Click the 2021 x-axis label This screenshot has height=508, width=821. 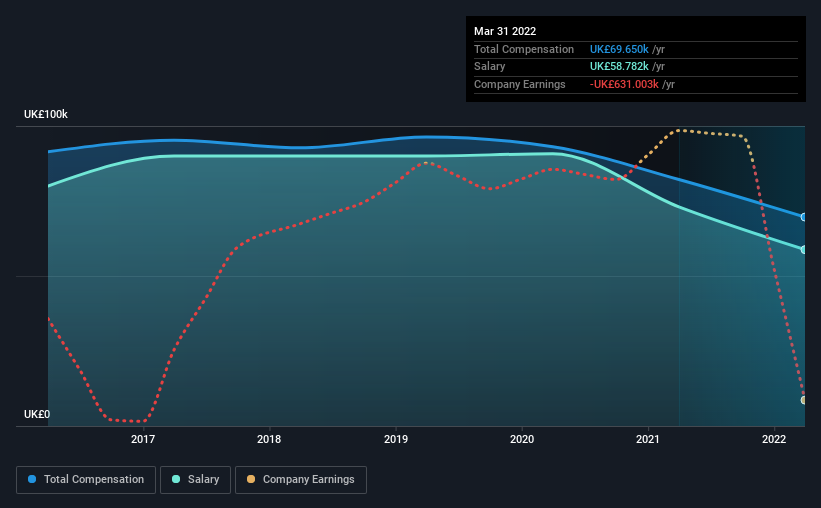tap(648, 439)
